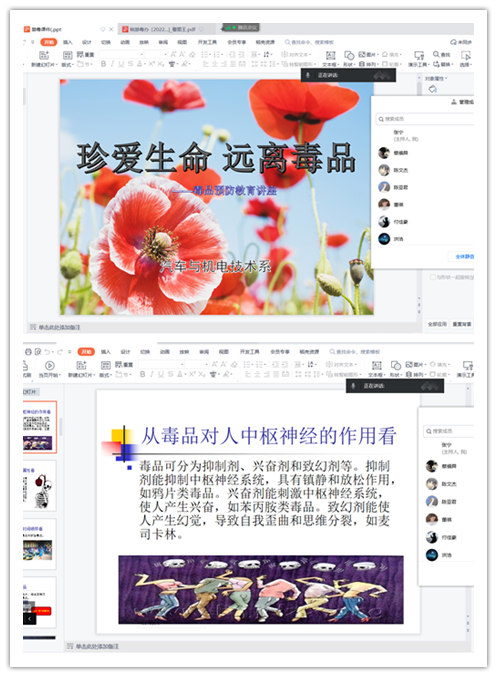Enable the 与形状一起旋转 checkbox
The width and height of the screenshot is (497, 677).
(x=432, y=277)
